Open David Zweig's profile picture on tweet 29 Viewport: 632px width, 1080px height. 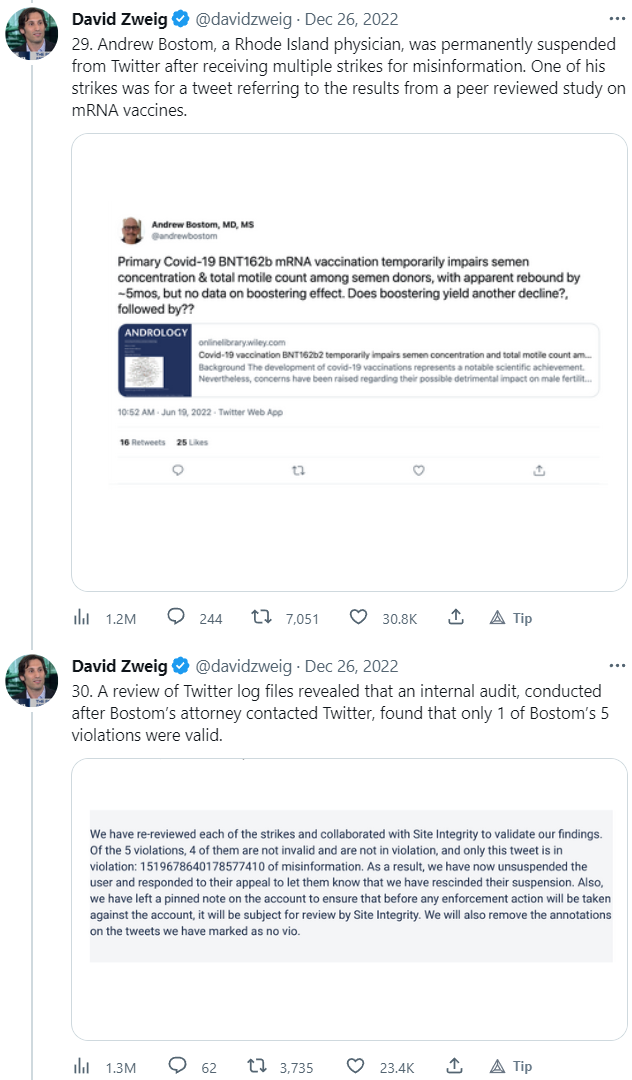[31, 33]
